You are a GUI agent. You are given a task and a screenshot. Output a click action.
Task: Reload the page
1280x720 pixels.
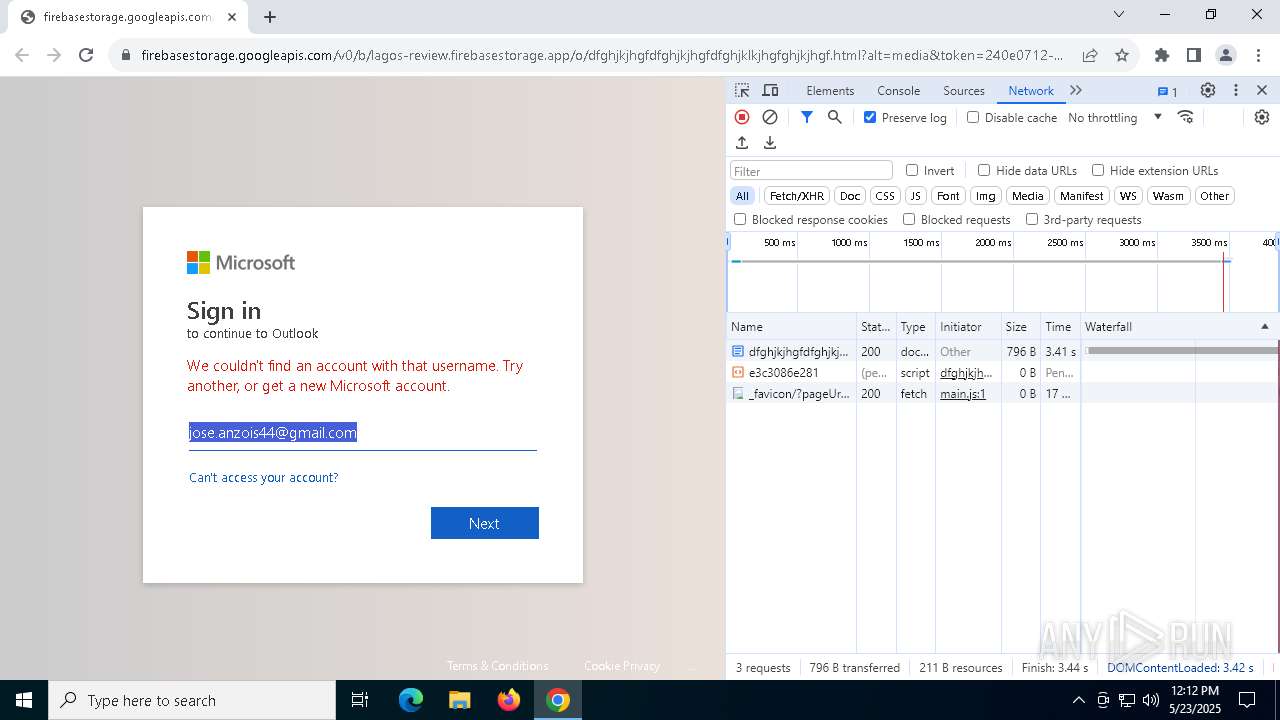click(86, 55)
